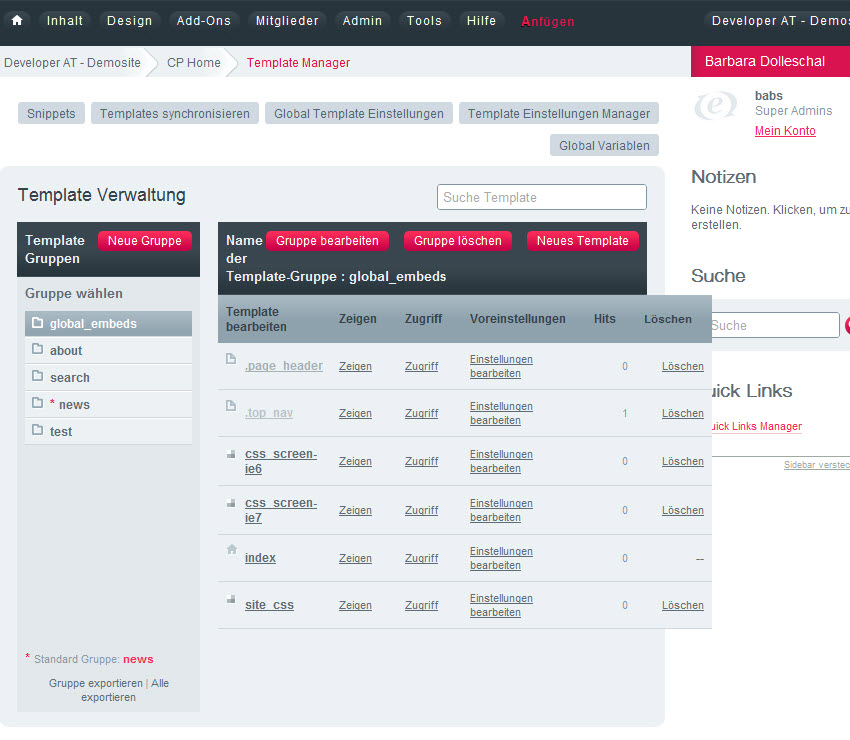Click the red search submit icon in sidebar
This screenshot has width=850, height=740.
click(x=846, y=324)
